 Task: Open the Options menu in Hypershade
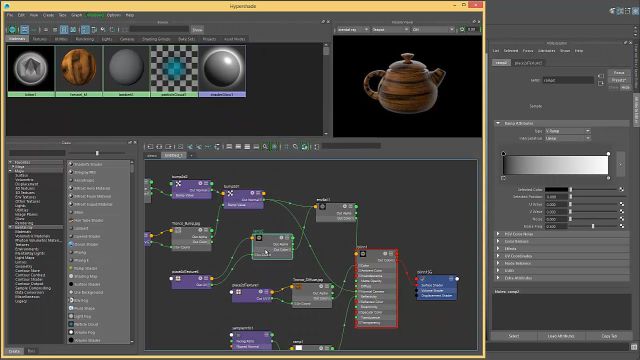point(114,15)
